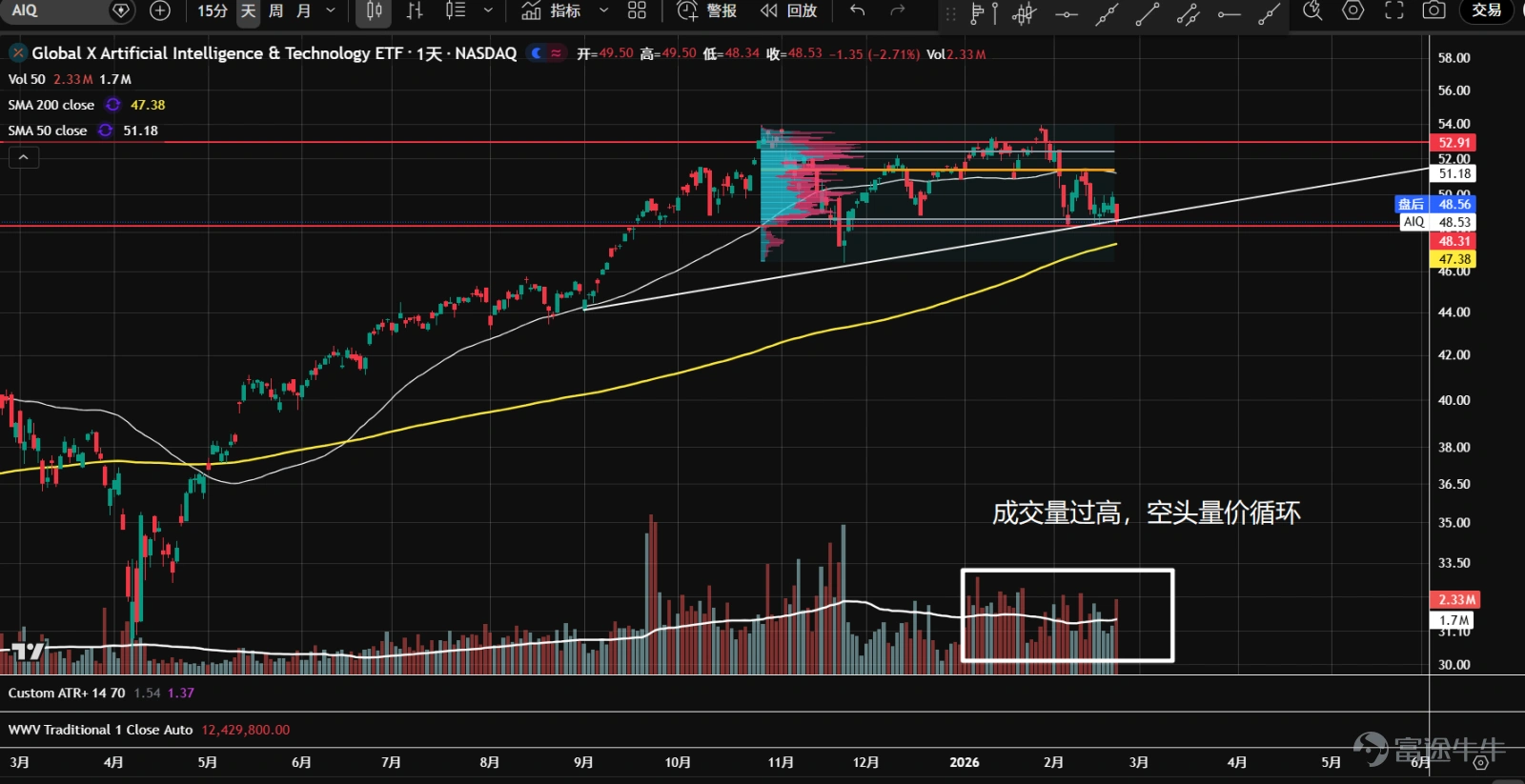
Task: Toggle the pink wave data status icon
Action: (x=556, y=53)
